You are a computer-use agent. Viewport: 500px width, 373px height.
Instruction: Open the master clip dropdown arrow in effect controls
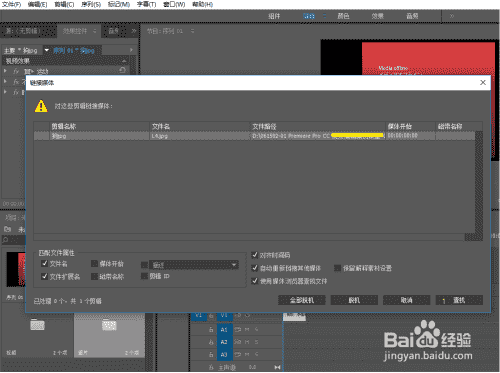[47, 50]
